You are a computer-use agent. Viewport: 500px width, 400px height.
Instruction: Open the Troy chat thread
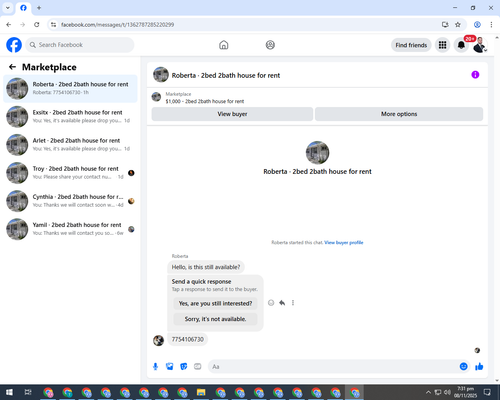(70, 173)
